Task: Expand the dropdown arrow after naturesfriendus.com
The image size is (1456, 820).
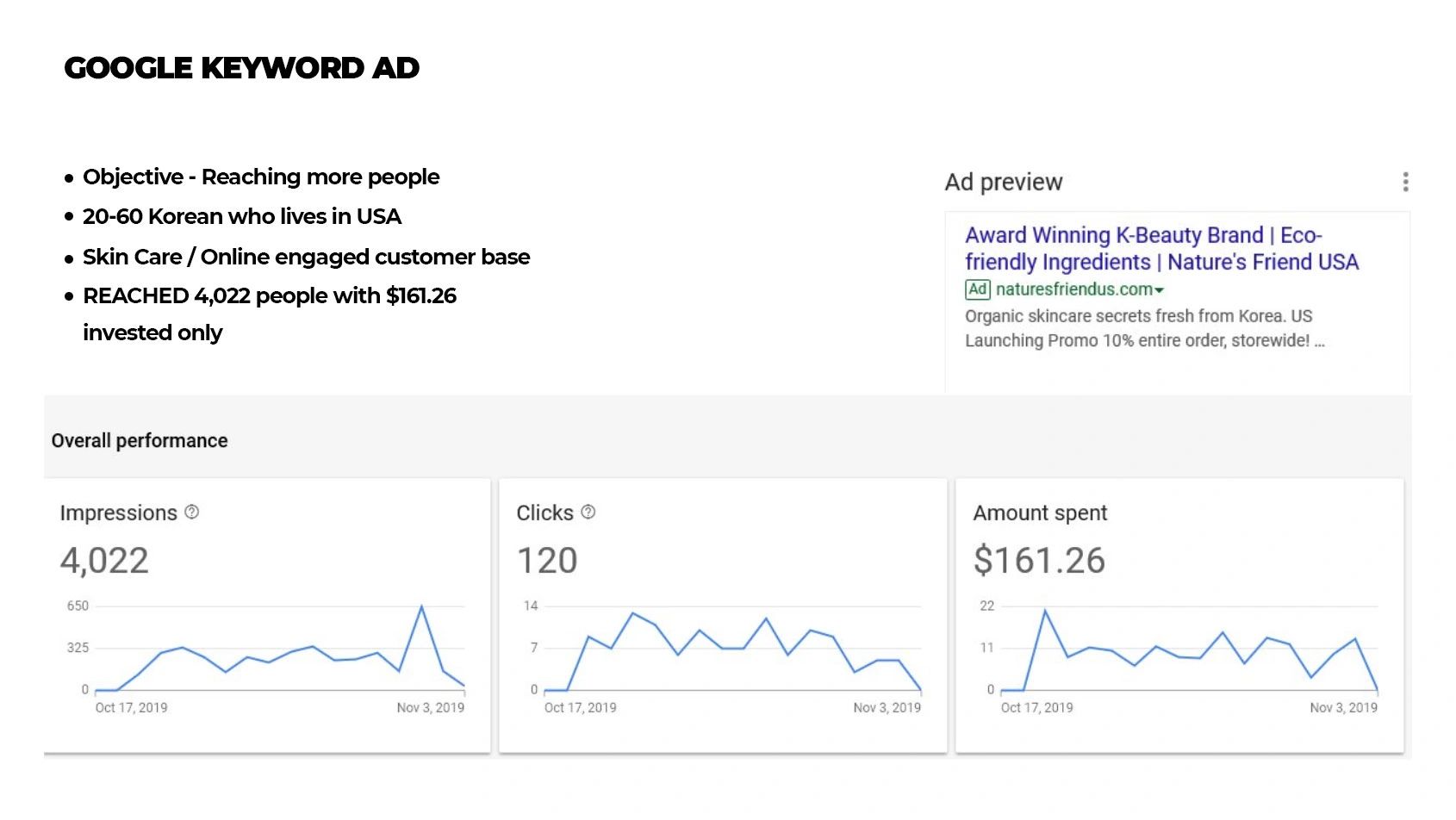Action: [1160, 290]
